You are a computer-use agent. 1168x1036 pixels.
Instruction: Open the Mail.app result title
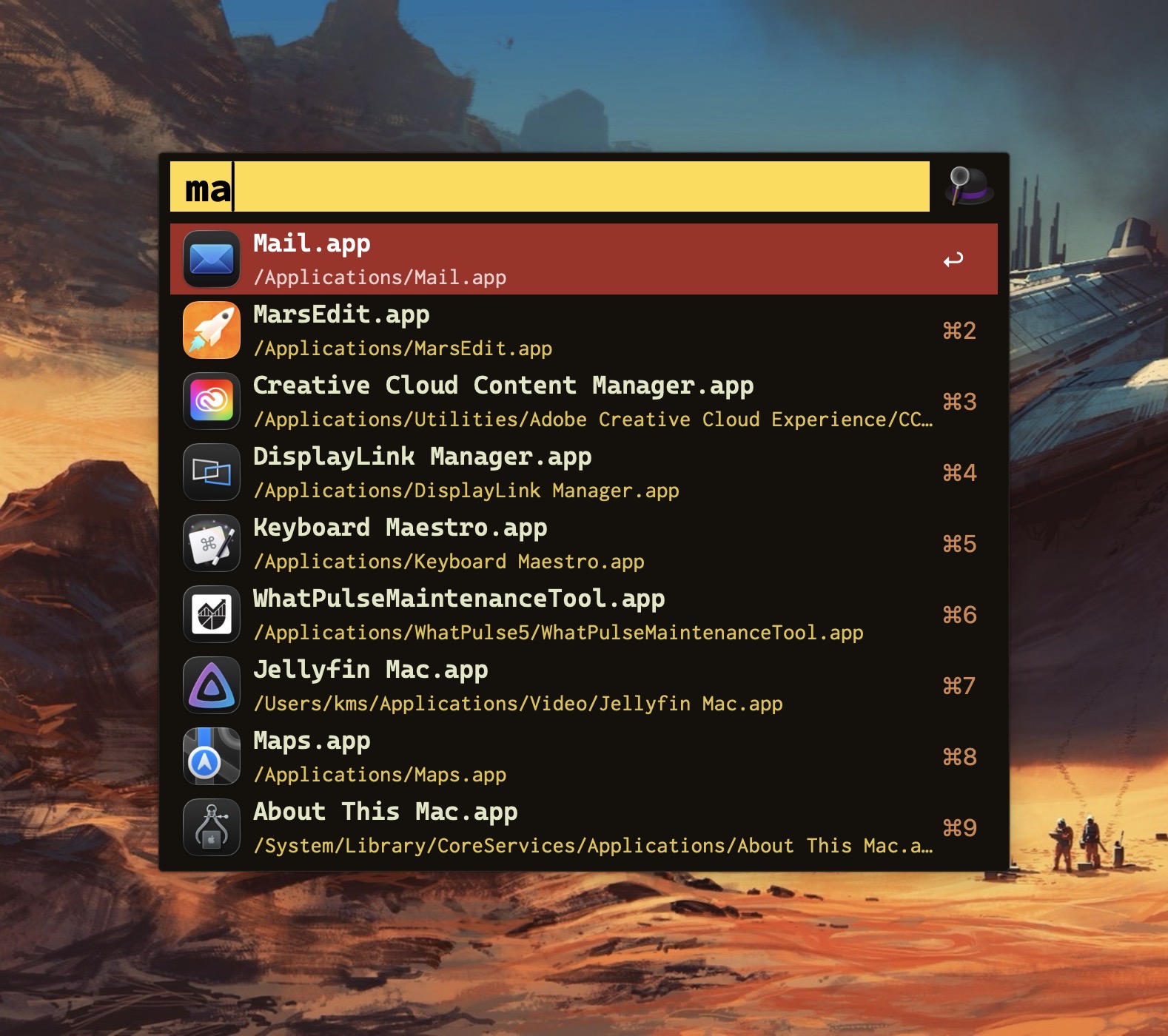pos(312,243)
